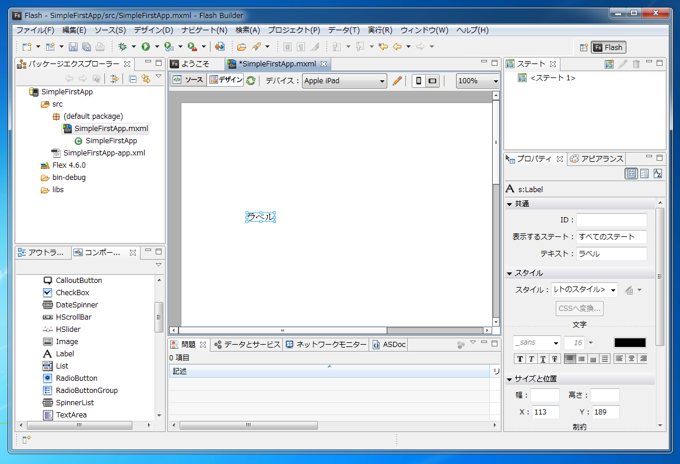The height and width of the screenshot is (464, 680).
Task: Open the font size 16 dropdown arrow
Action: coord(591,343)
